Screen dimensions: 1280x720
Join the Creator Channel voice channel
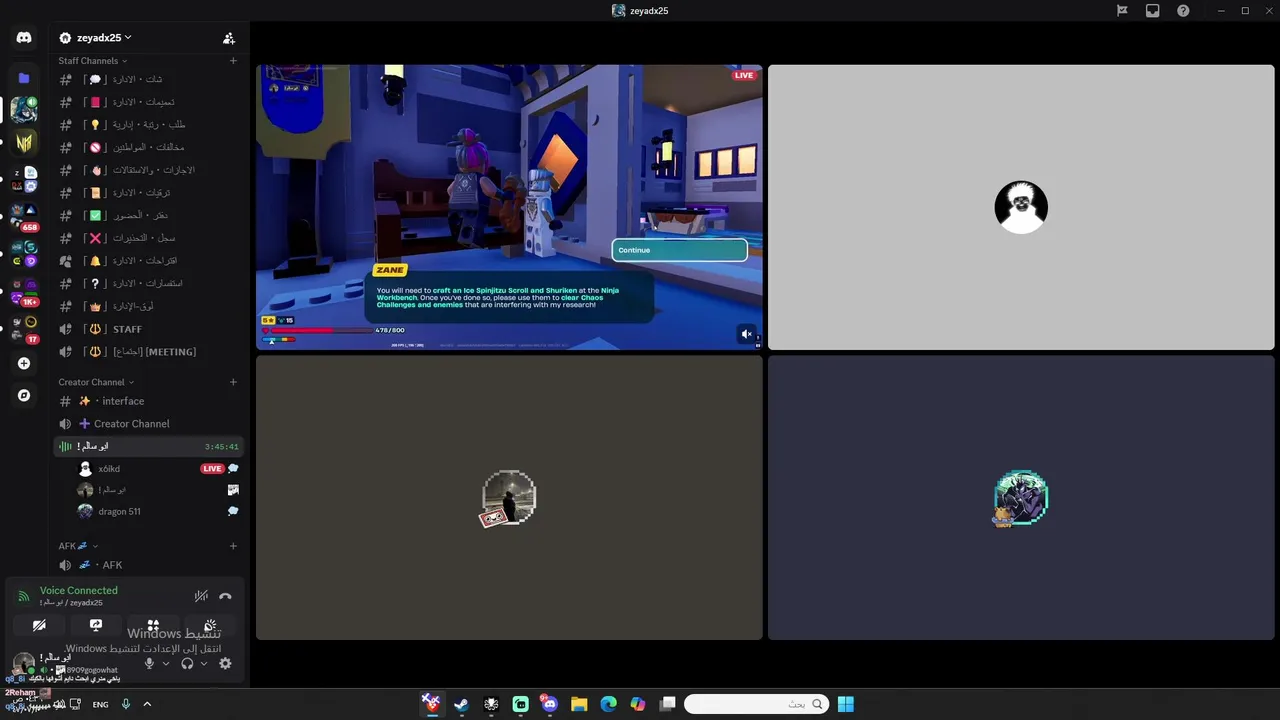coord(148,424)
